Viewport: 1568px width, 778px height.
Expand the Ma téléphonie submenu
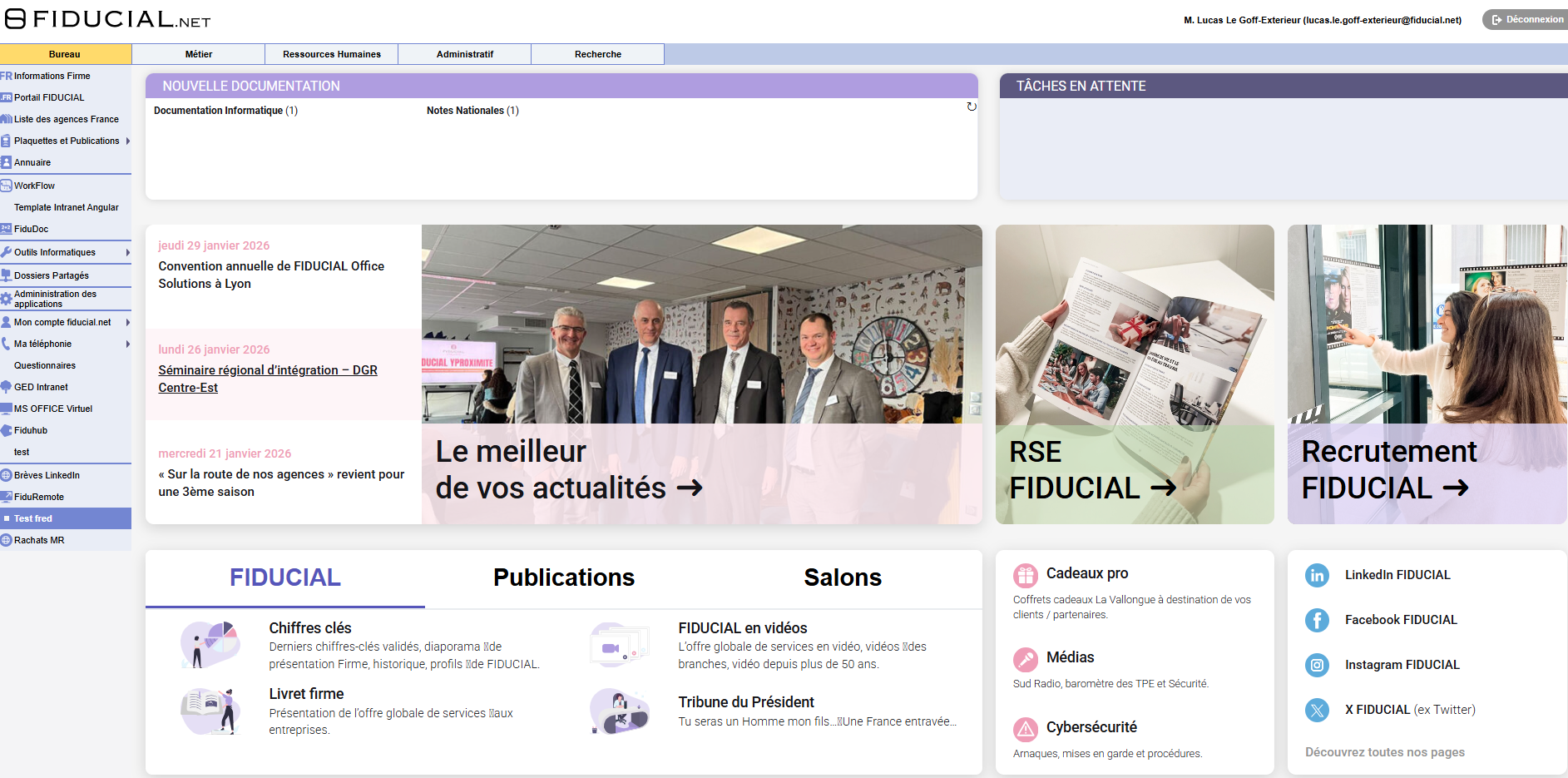[x=128, y=344]
